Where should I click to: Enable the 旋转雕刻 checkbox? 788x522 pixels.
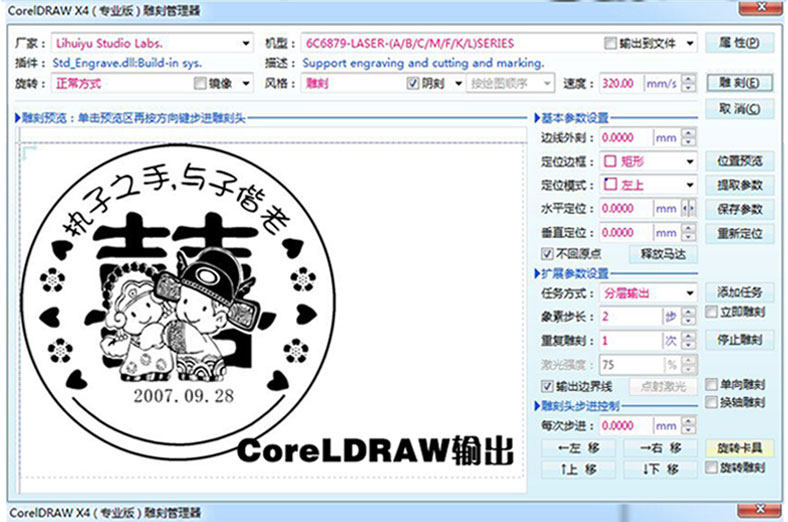pyautogui.click(x=711, y=468)
